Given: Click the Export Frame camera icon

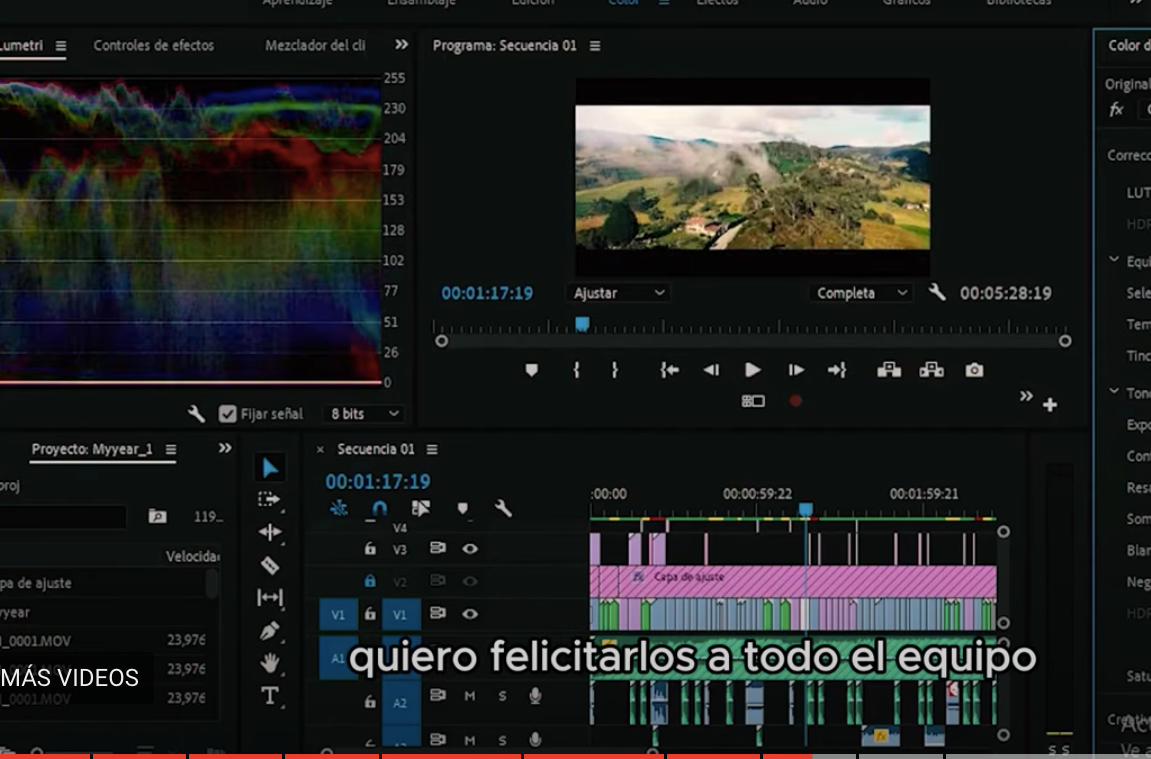Looking at the screenshot, I should [974, 370].
